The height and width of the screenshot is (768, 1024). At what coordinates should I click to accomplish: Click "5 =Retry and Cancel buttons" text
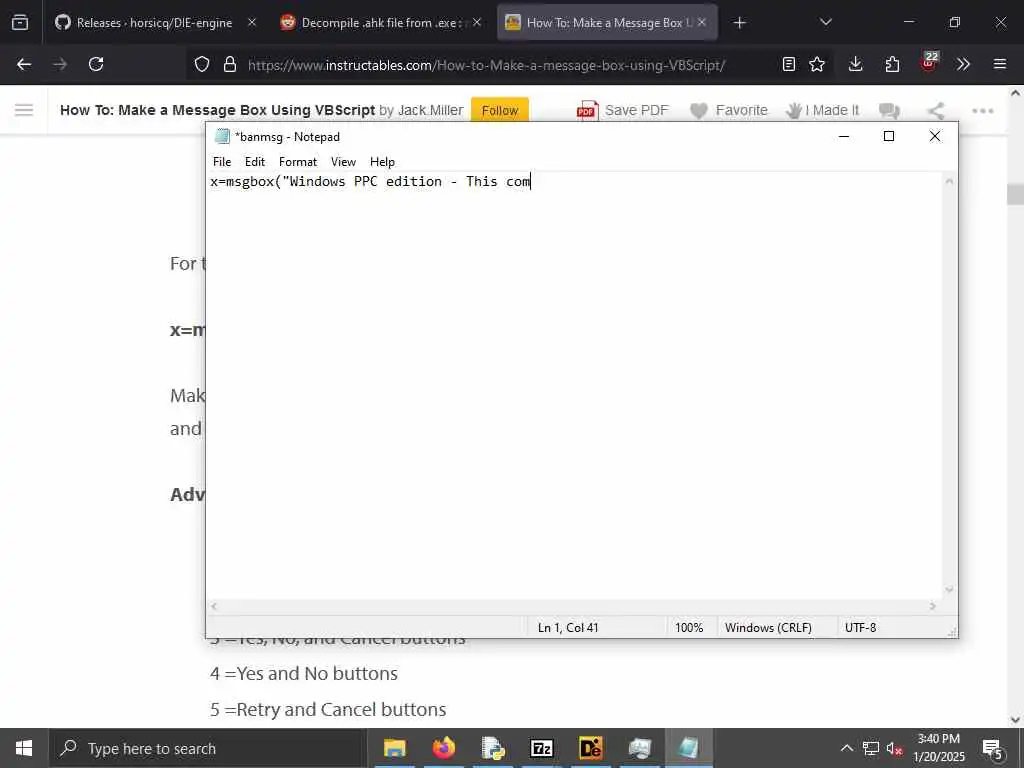[328, 709]
